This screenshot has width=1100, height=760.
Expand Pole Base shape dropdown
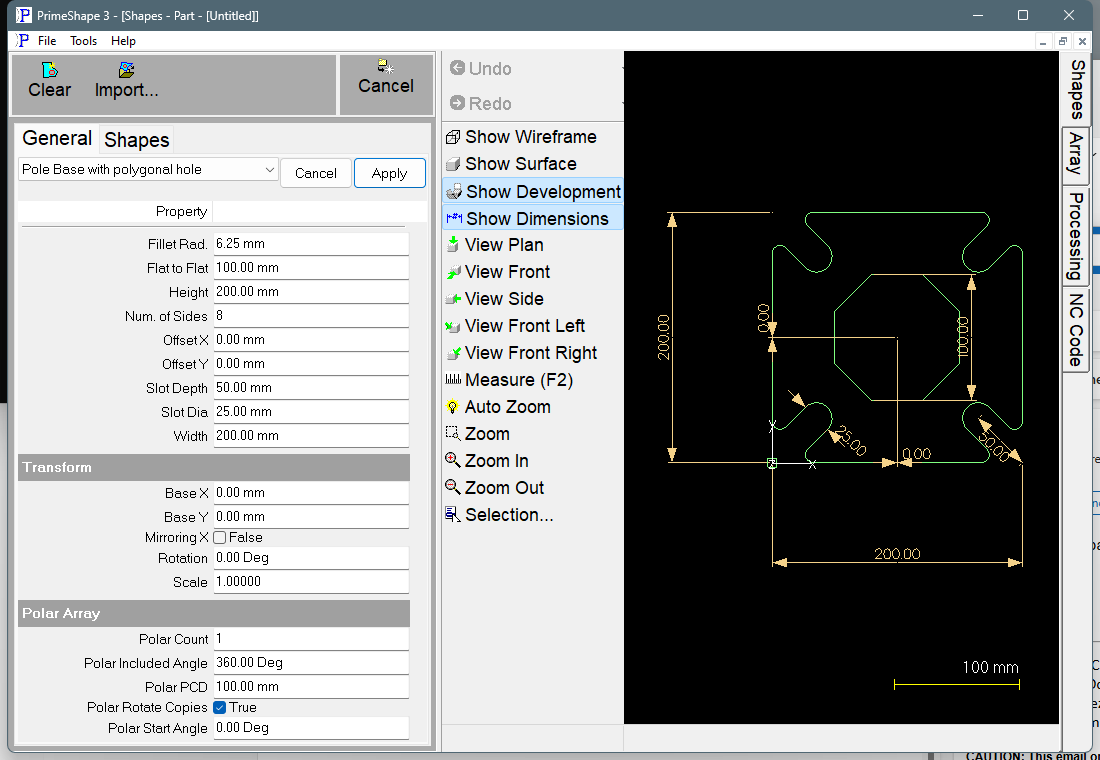(x=148, y=170)
